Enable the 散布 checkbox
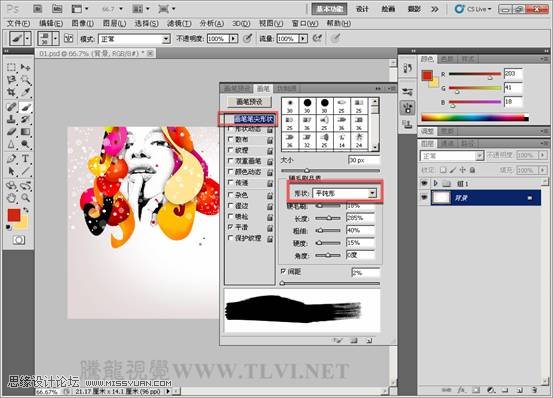The width and height of the screenshot is (553, 398). [x=231, y=140]
